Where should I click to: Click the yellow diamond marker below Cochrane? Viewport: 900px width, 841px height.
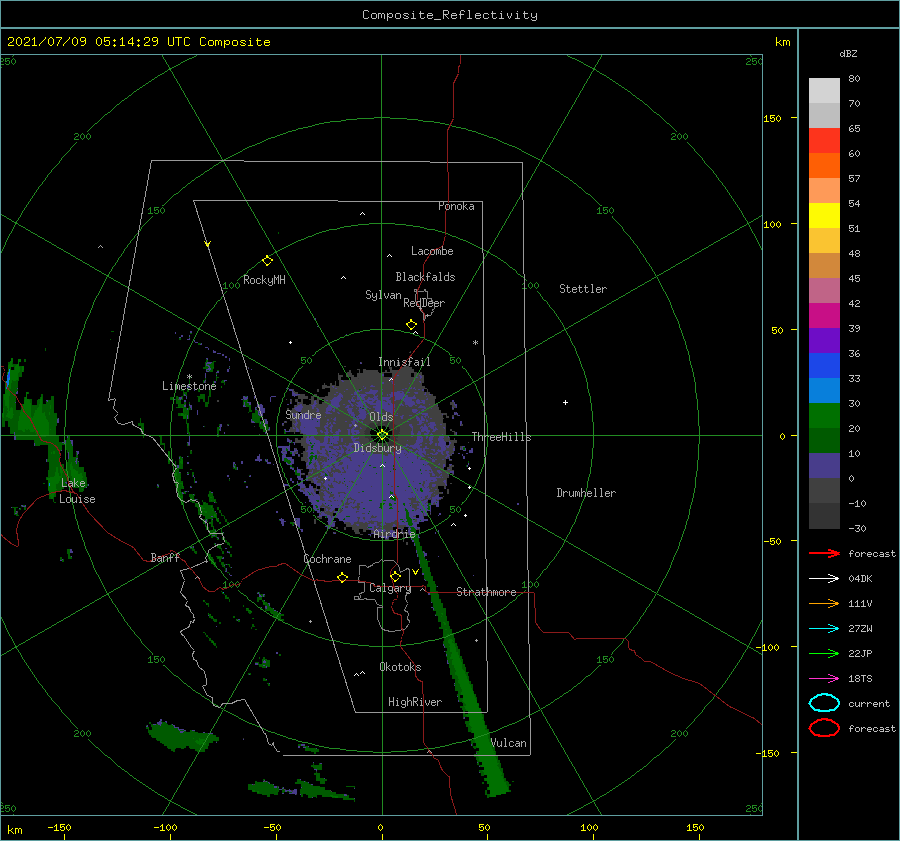[x=343, y=578]
